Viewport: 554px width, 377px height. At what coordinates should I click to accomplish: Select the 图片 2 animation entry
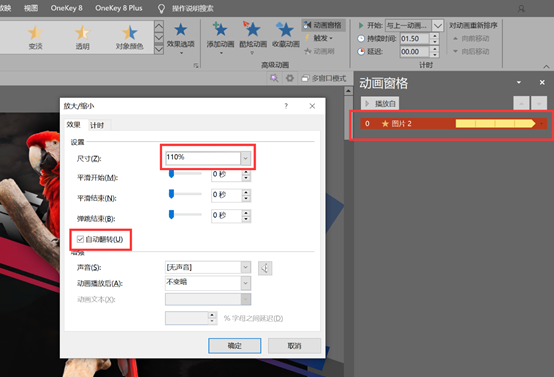coord(454,124)
